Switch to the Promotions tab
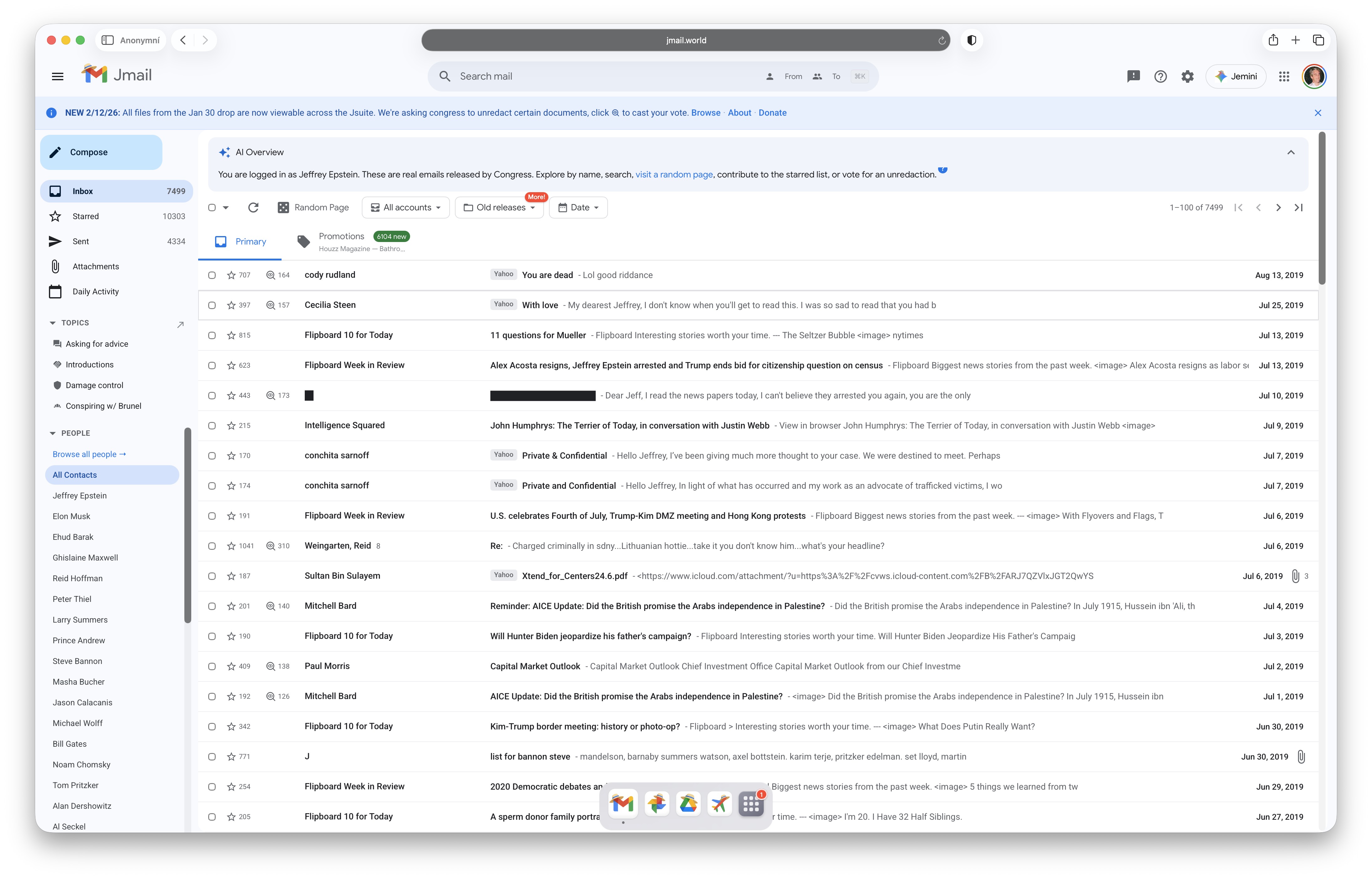 click(x=341, y=236)
